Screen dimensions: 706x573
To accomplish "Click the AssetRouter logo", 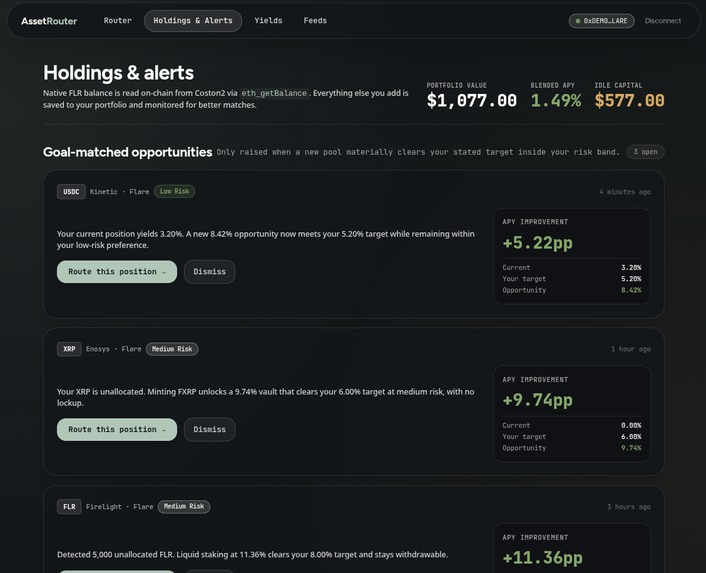I will coord(49,21).
